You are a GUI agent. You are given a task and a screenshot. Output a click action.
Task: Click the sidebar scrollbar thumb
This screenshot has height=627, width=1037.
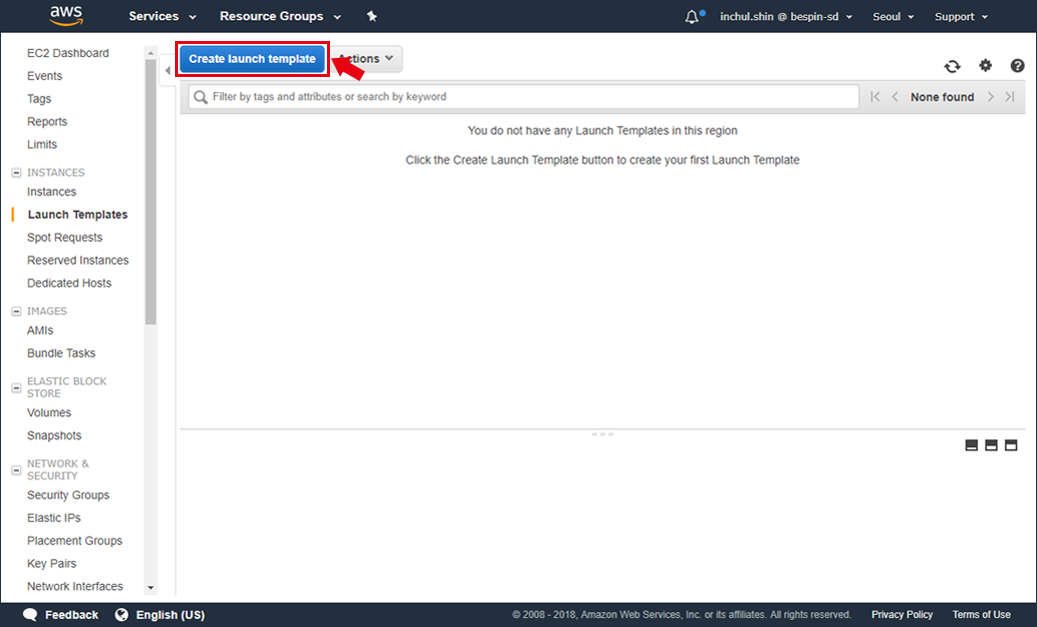[x=151, y=192]
